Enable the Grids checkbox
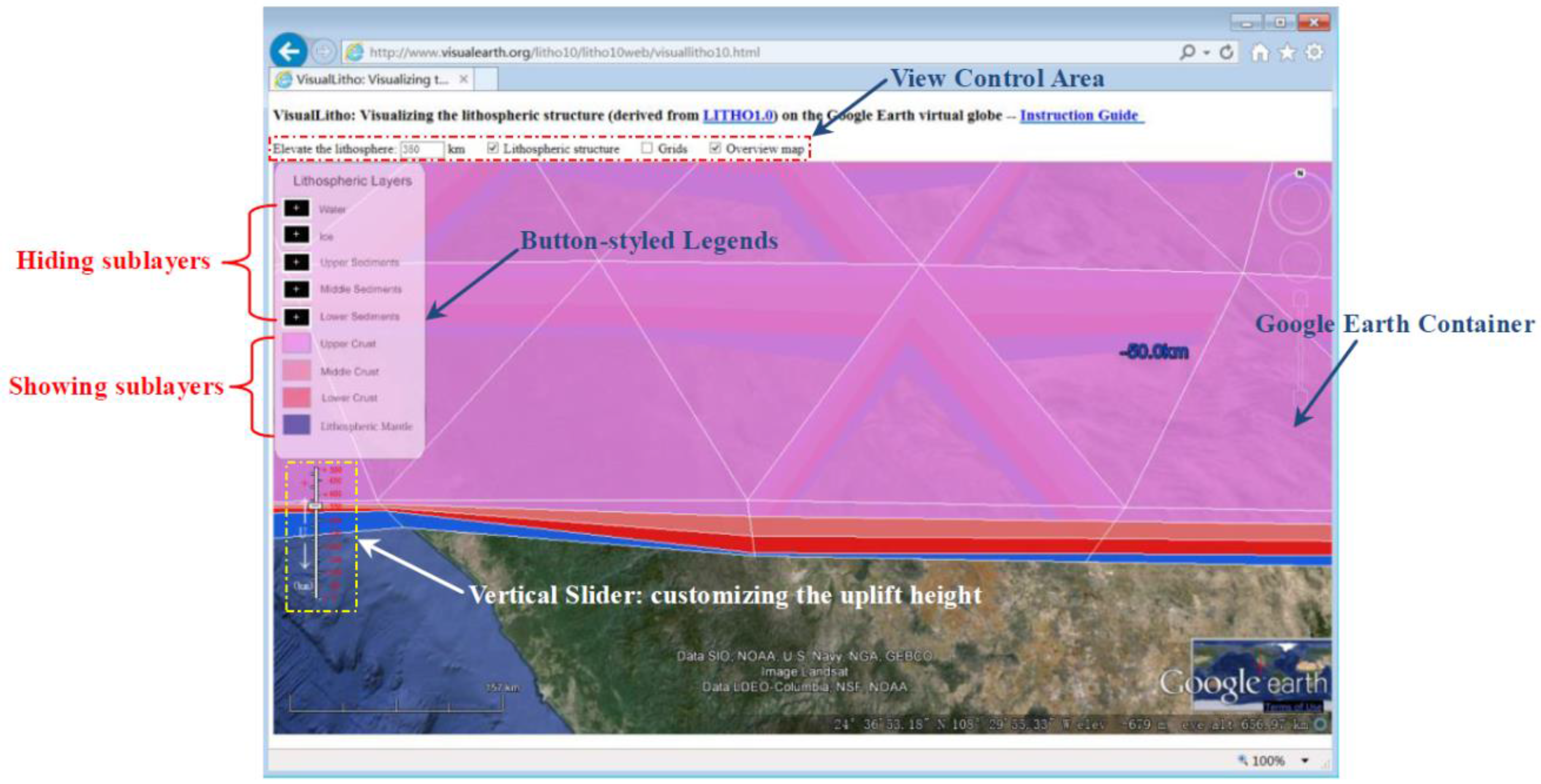1541x784 pixels. click(x=647, y=148)
